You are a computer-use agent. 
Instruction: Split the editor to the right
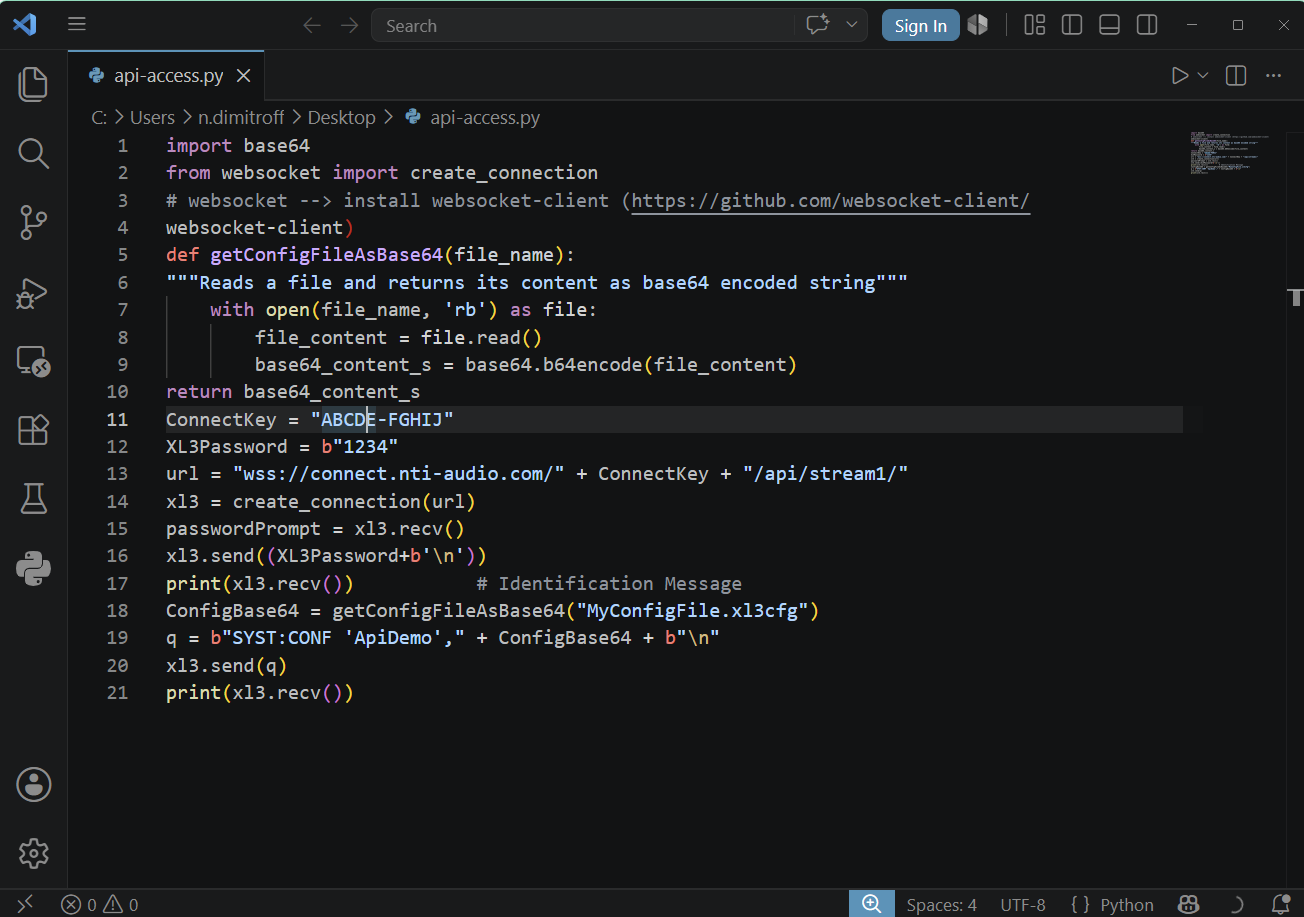(x=1236, y=75)
